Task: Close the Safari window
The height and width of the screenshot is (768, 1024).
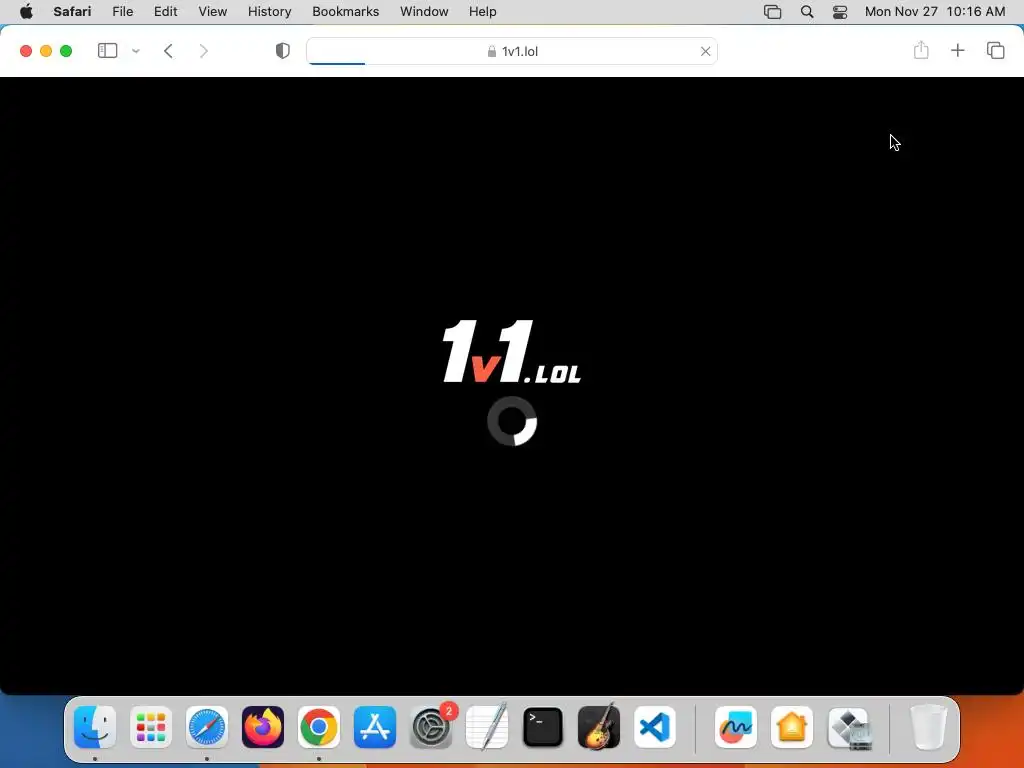Action: (x=26, y=51)
